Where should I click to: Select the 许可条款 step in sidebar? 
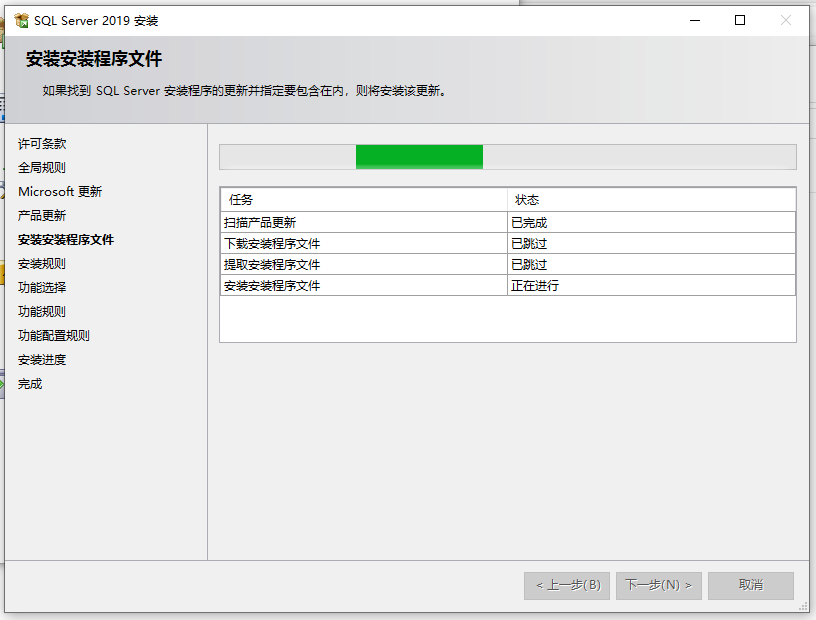tap(42, 144)
